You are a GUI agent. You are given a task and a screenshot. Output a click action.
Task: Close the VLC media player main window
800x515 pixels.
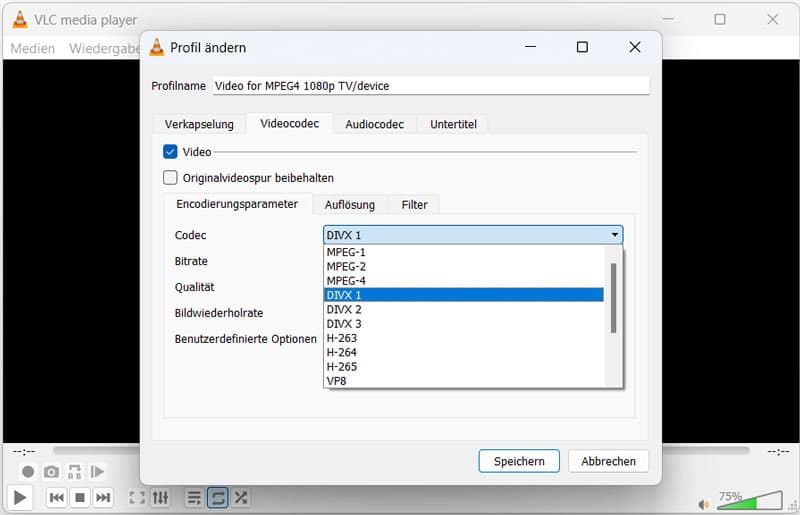[772, 19]
